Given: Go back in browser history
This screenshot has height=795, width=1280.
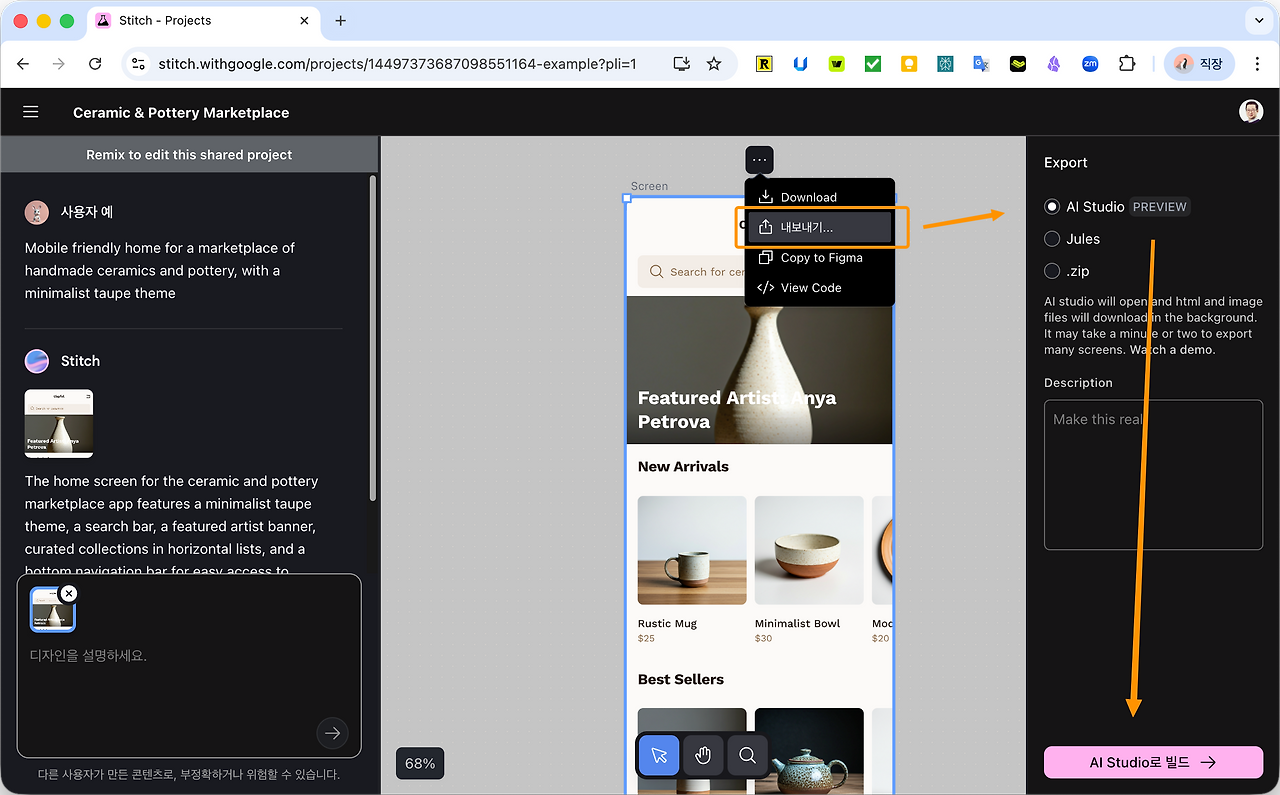Looking at the screenshot, I should pos(23,64).
